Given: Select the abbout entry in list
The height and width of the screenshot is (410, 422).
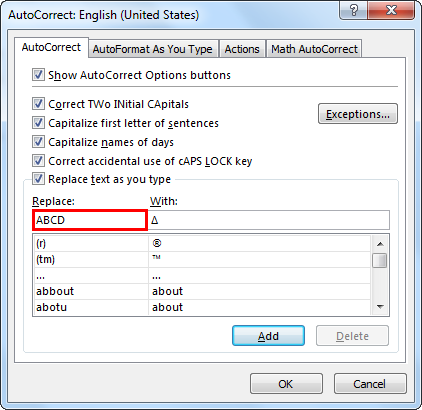Looking at the screenshot, I should pyautogui.click(x=202, y=291).
